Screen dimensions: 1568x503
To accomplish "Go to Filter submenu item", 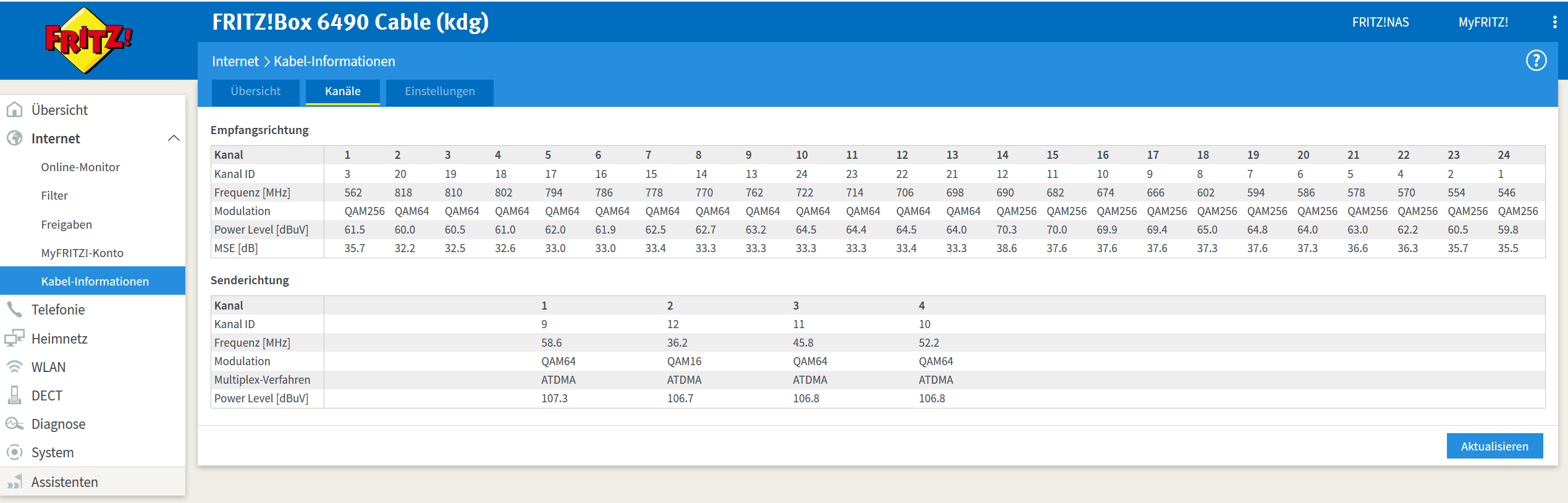I will pyautogui.click(x=54, y=195).
